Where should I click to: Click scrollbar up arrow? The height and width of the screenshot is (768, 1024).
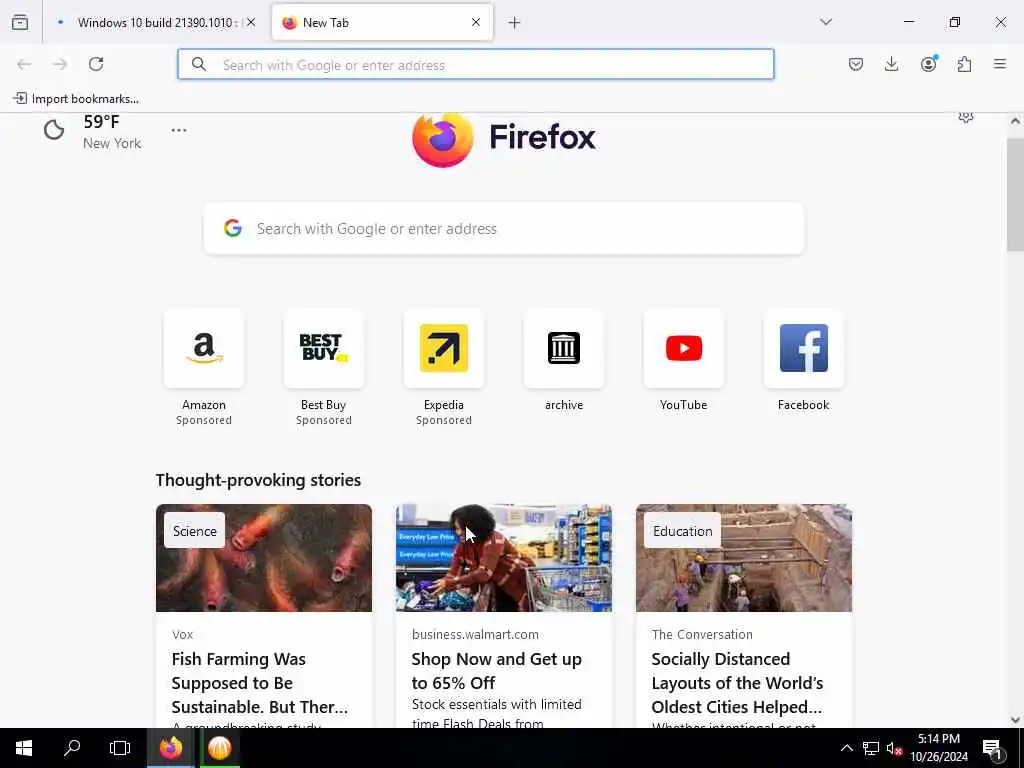point(1015,121)
